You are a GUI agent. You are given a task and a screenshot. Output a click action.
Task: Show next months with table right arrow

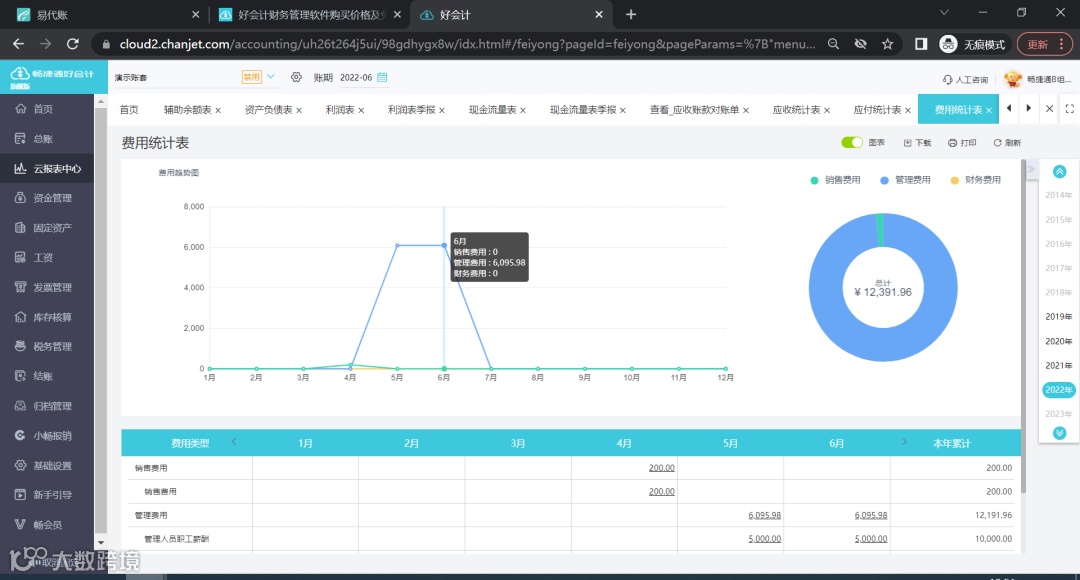point(904,442)
